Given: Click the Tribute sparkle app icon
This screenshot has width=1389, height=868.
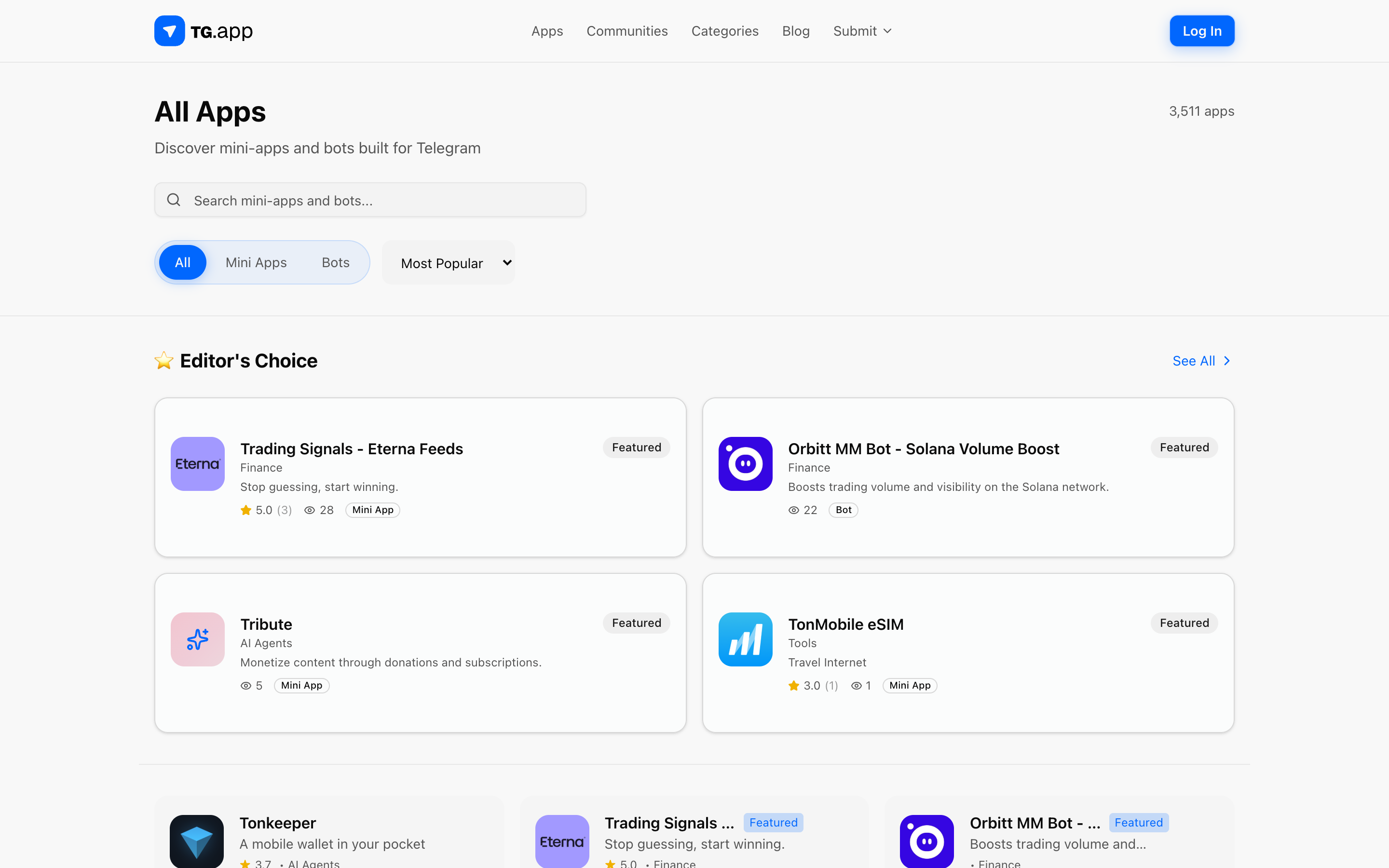Looking at the screenshot, I should click(x=197, y=639).
